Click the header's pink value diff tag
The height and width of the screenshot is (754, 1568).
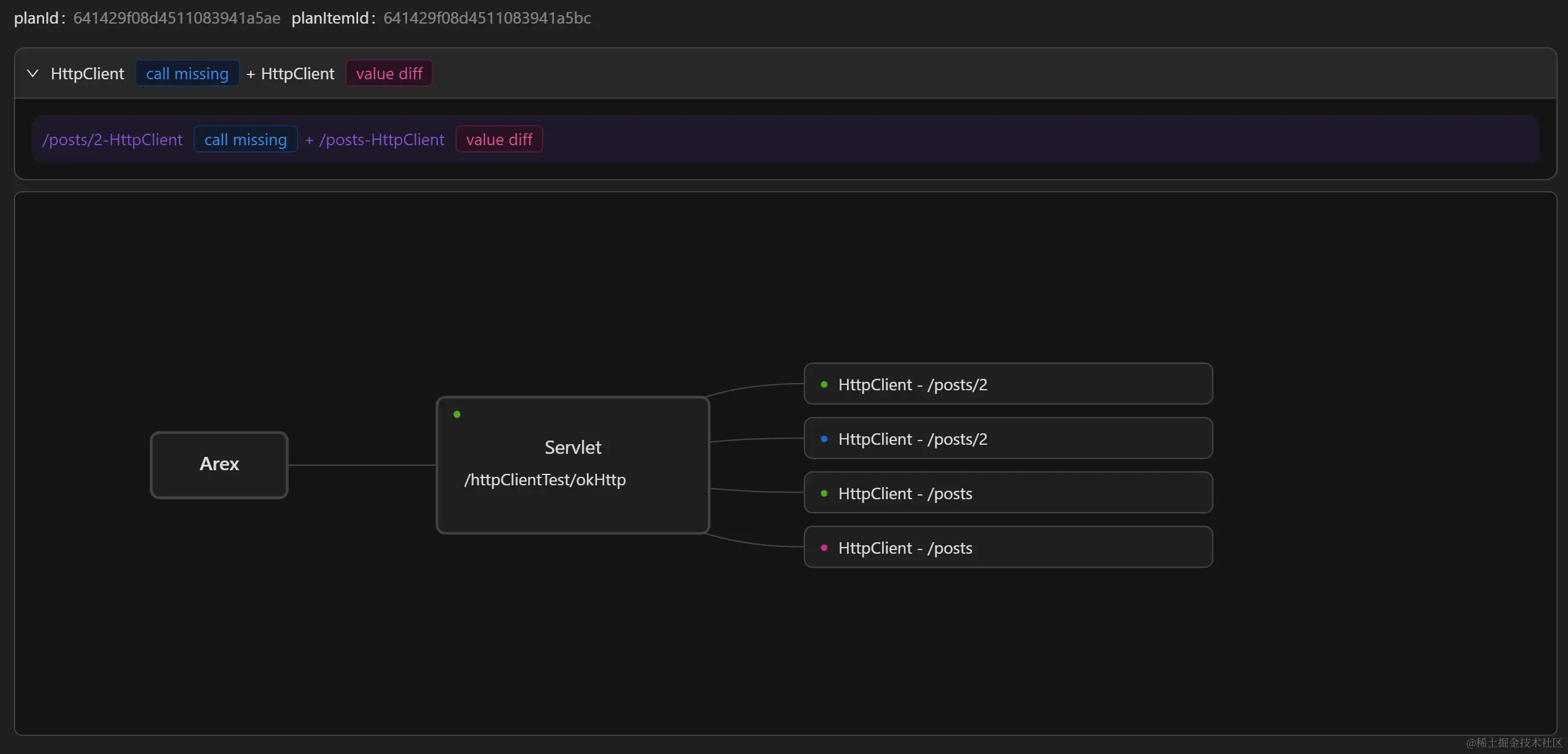pos(389,74)
